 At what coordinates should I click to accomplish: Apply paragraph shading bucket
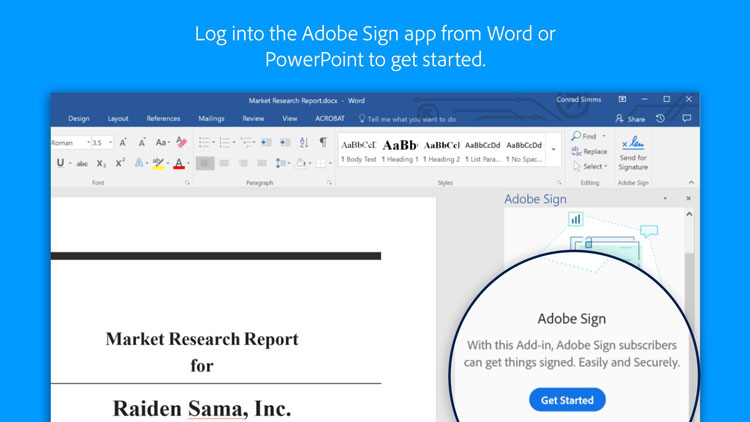tap(300, 163)
